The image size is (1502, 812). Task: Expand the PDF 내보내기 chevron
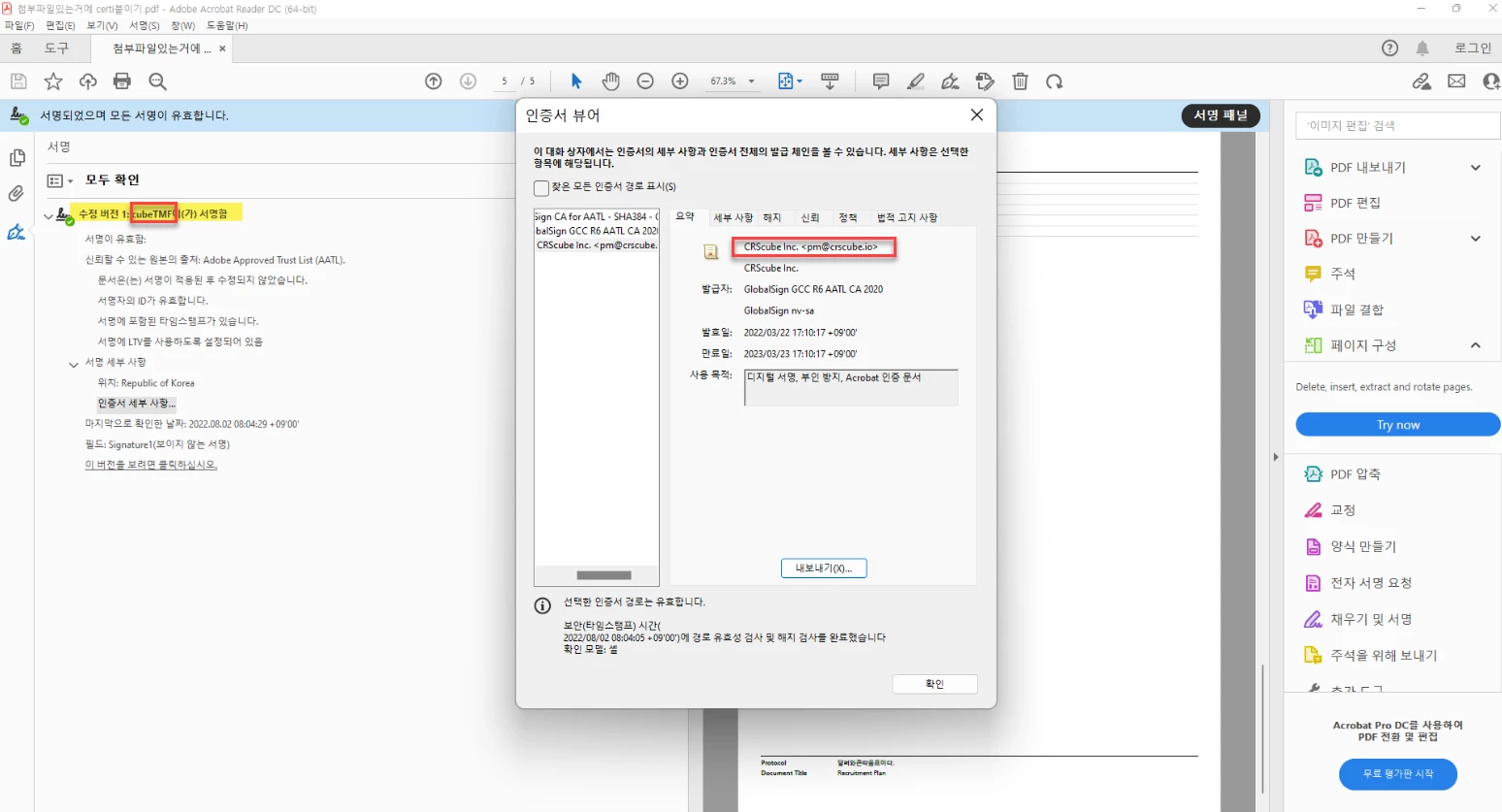tap(1476, 168)
